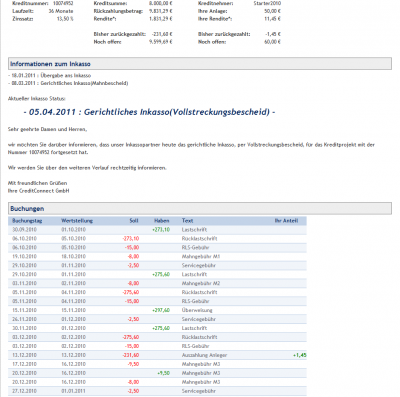Click 'Mit freundlichen Grüßen' line
This screenshot has width=400, height=397.
click(37, 183)
